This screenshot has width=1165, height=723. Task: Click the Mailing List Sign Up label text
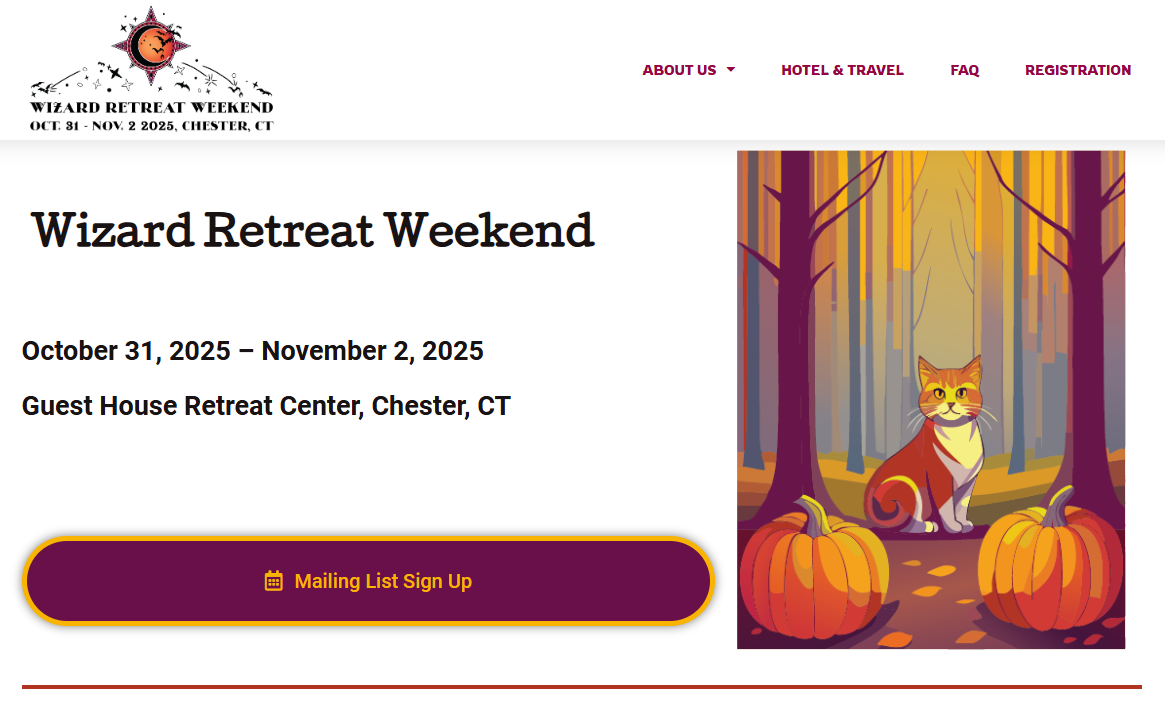click(x=383, y=581)
